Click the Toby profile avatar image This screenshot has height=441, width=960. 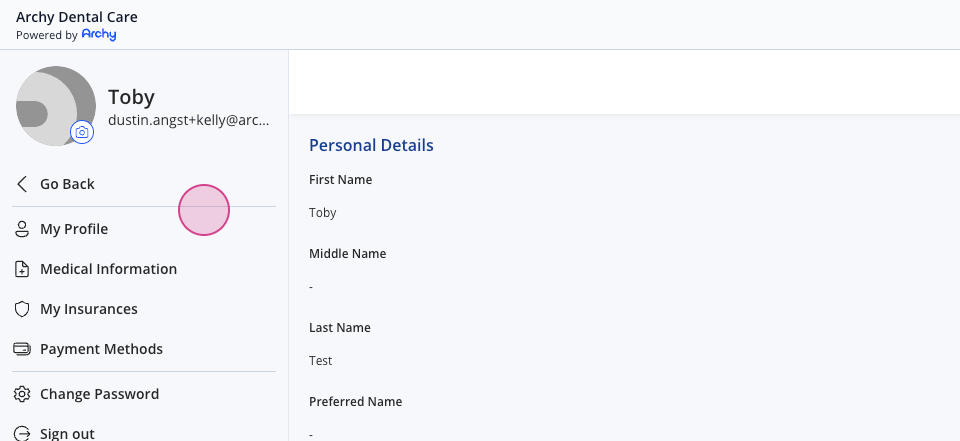point(56,106)
